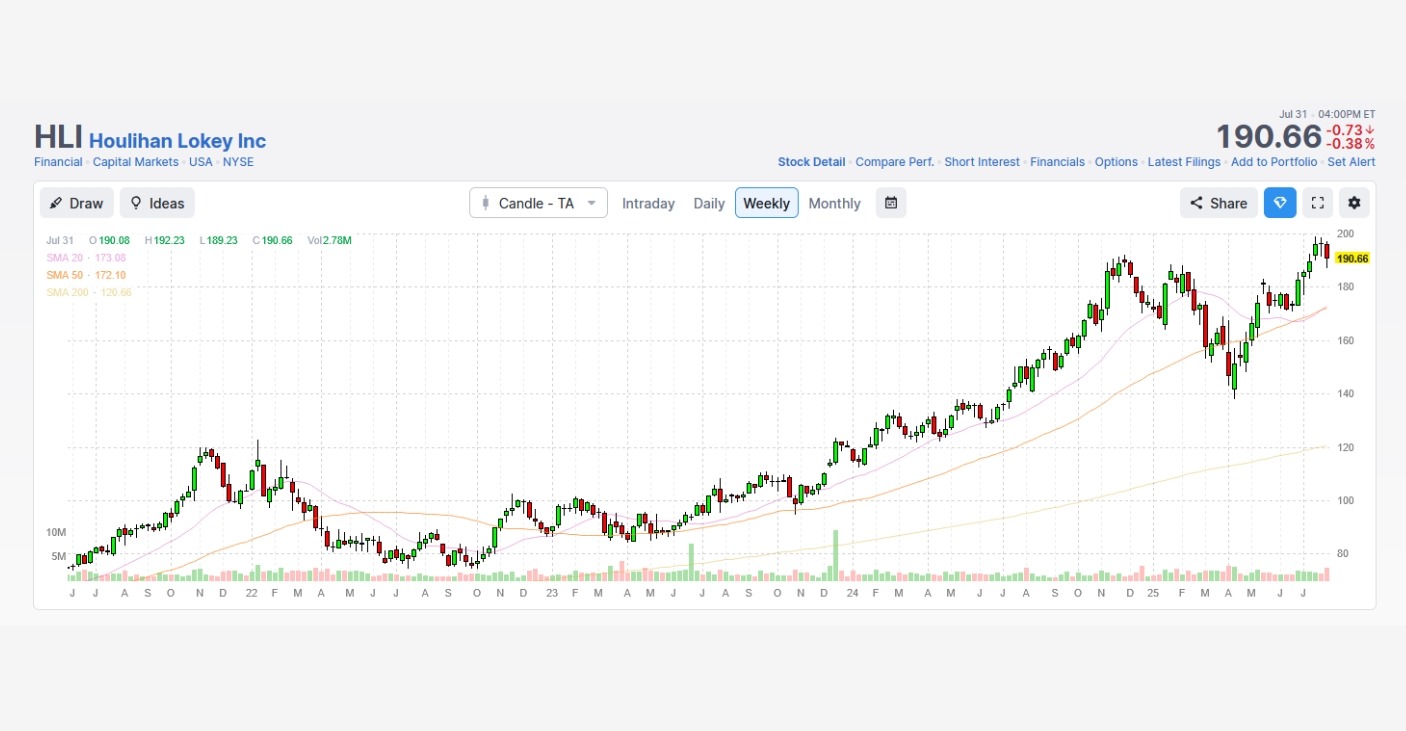Open the Options link

(1116, 162)
